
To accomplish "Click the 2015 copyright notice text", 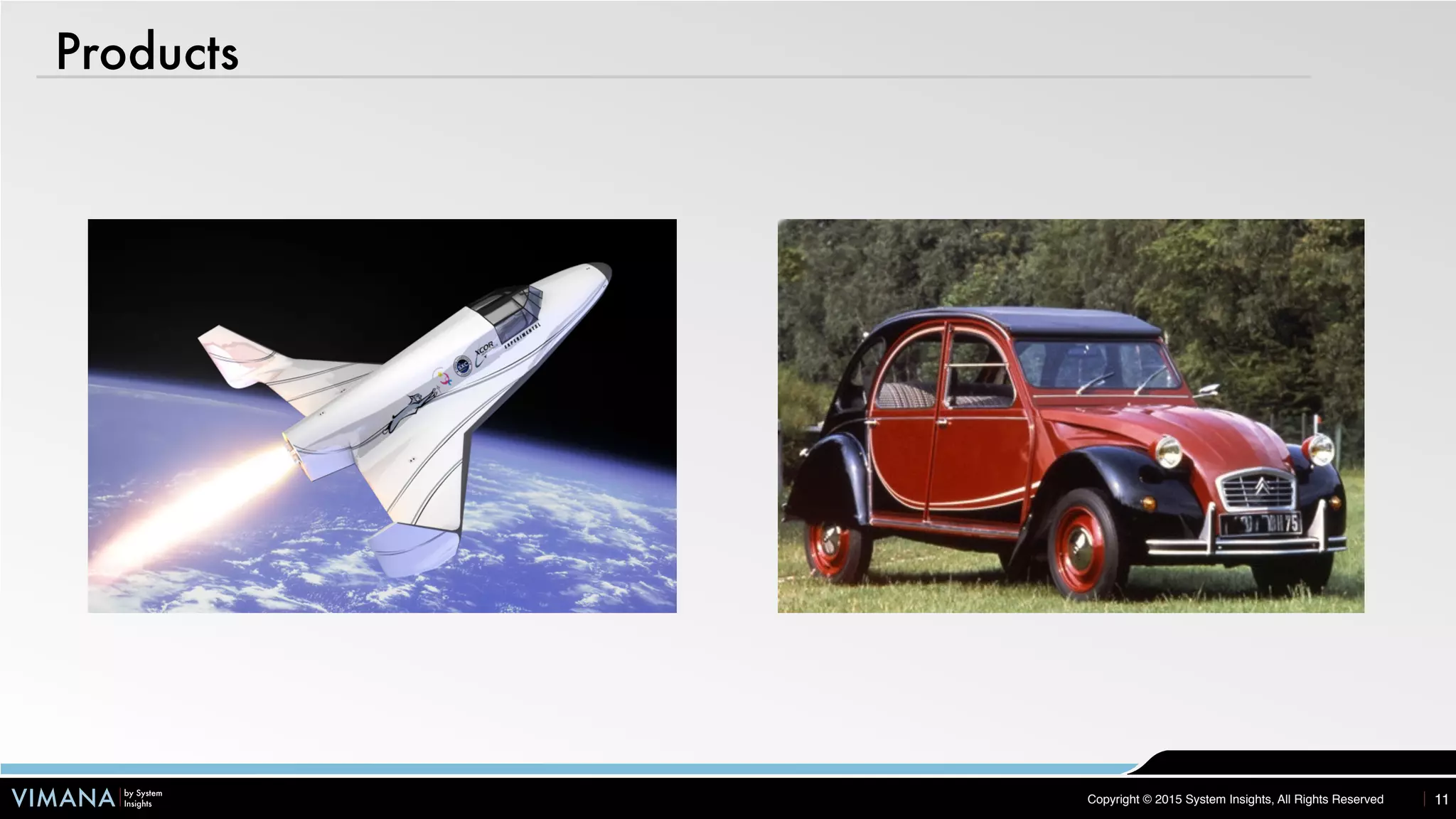I will [x=1235, y=799].
